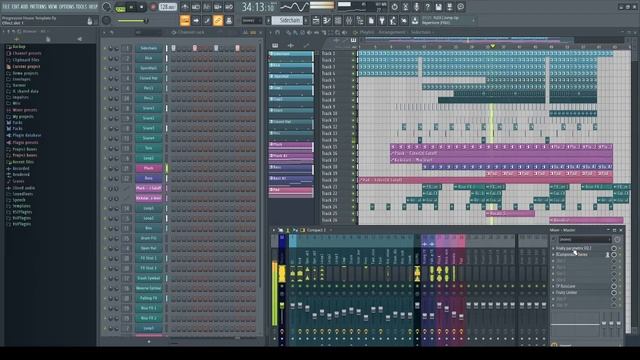Click the Master mixer track strip
Image resolution: width=640 pixels, height=360 pixels.
coord(282,290)
